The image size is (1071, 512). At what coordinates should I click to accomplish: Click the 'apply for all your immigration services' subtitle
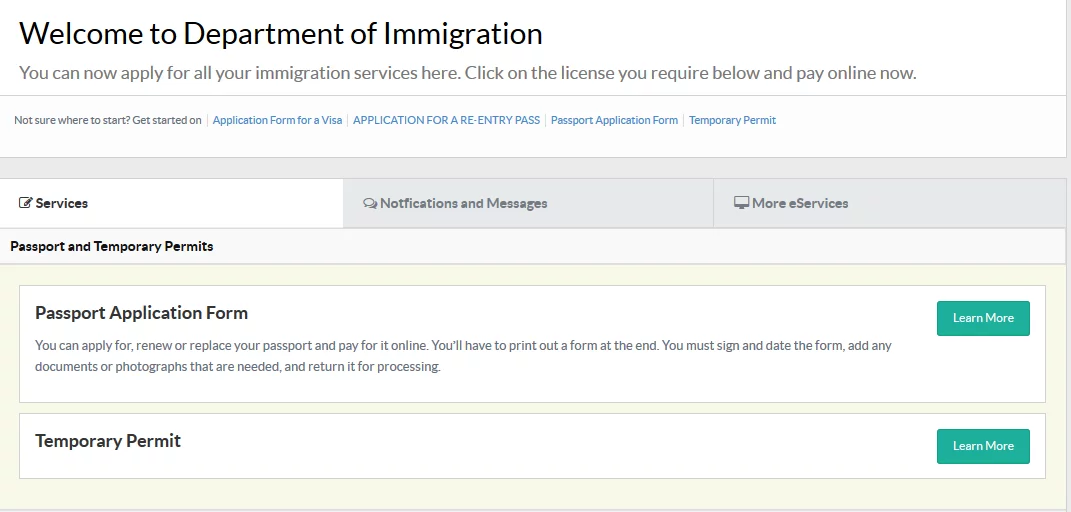467,73
